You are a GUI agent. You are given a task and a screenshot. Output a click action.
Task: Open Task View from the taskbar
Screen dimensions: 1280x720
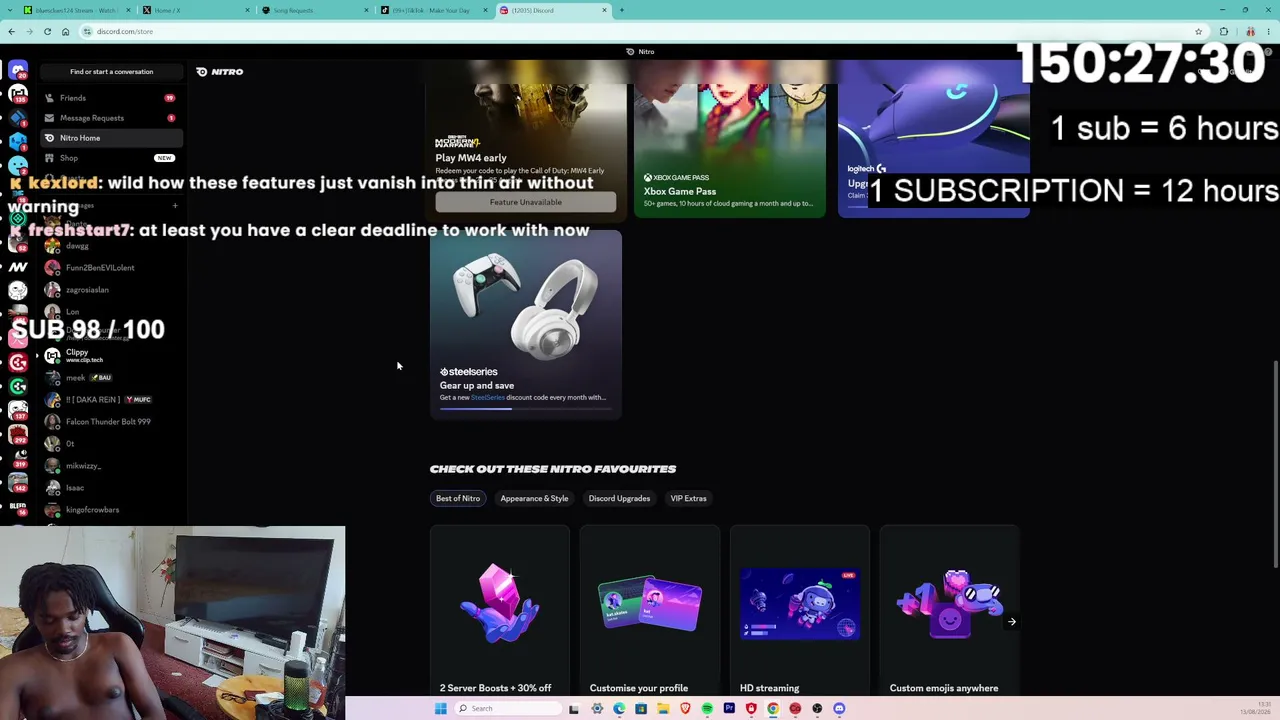(574, 709)
